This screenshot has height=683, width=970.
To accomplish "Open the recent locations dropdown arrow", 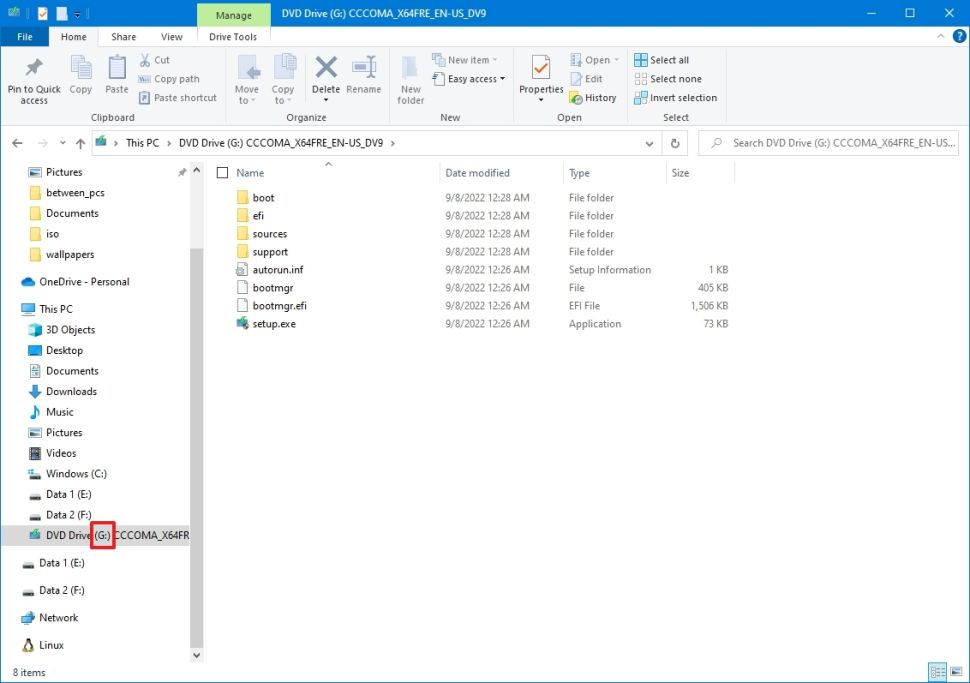I will [62, 144].
